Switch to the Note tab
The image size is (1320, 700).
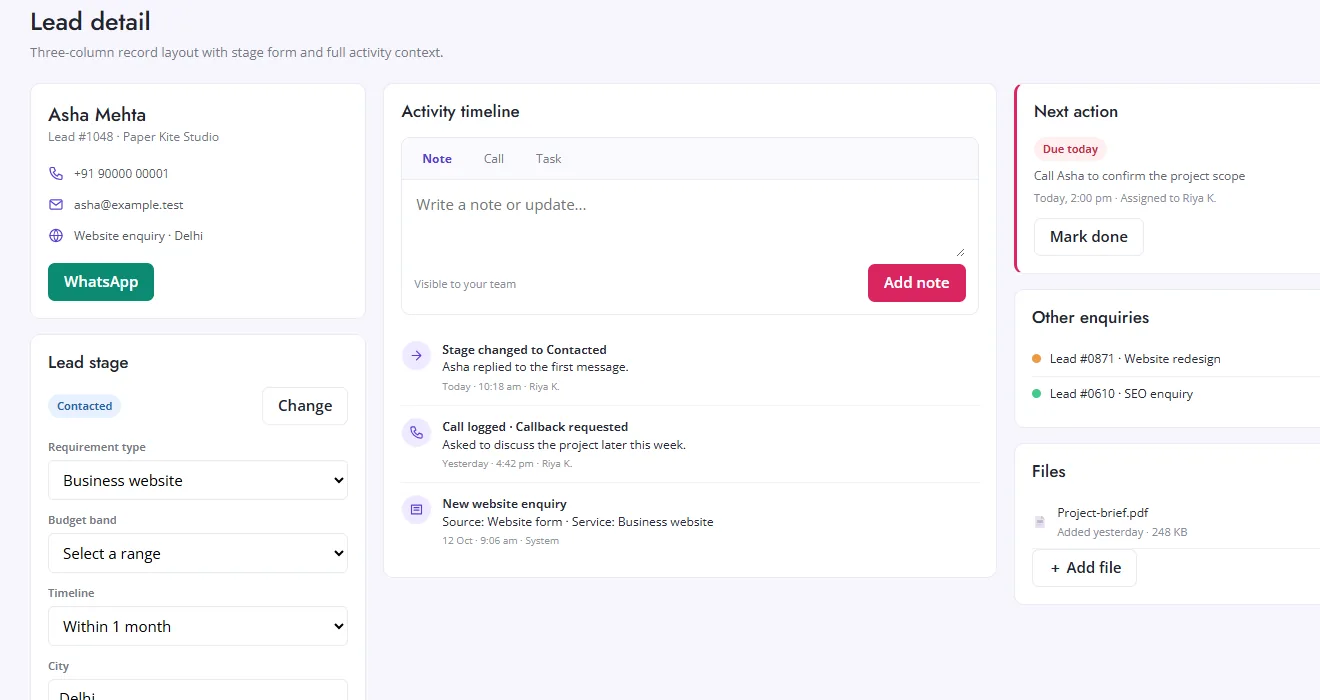[437, 159]
